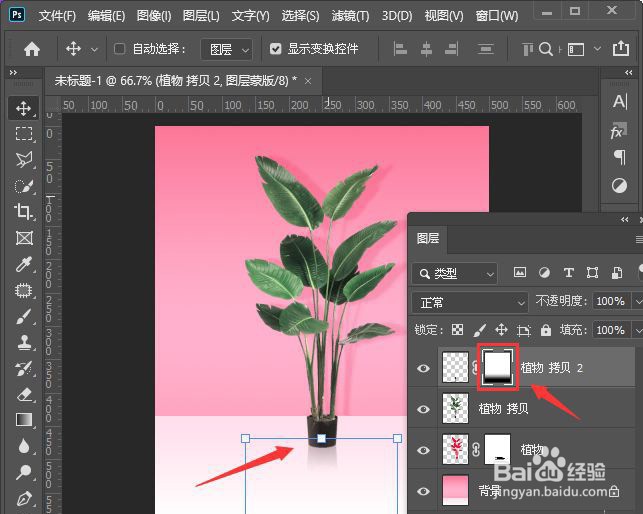Uncheck 显示变换控件 checkbox

[276, 49]
